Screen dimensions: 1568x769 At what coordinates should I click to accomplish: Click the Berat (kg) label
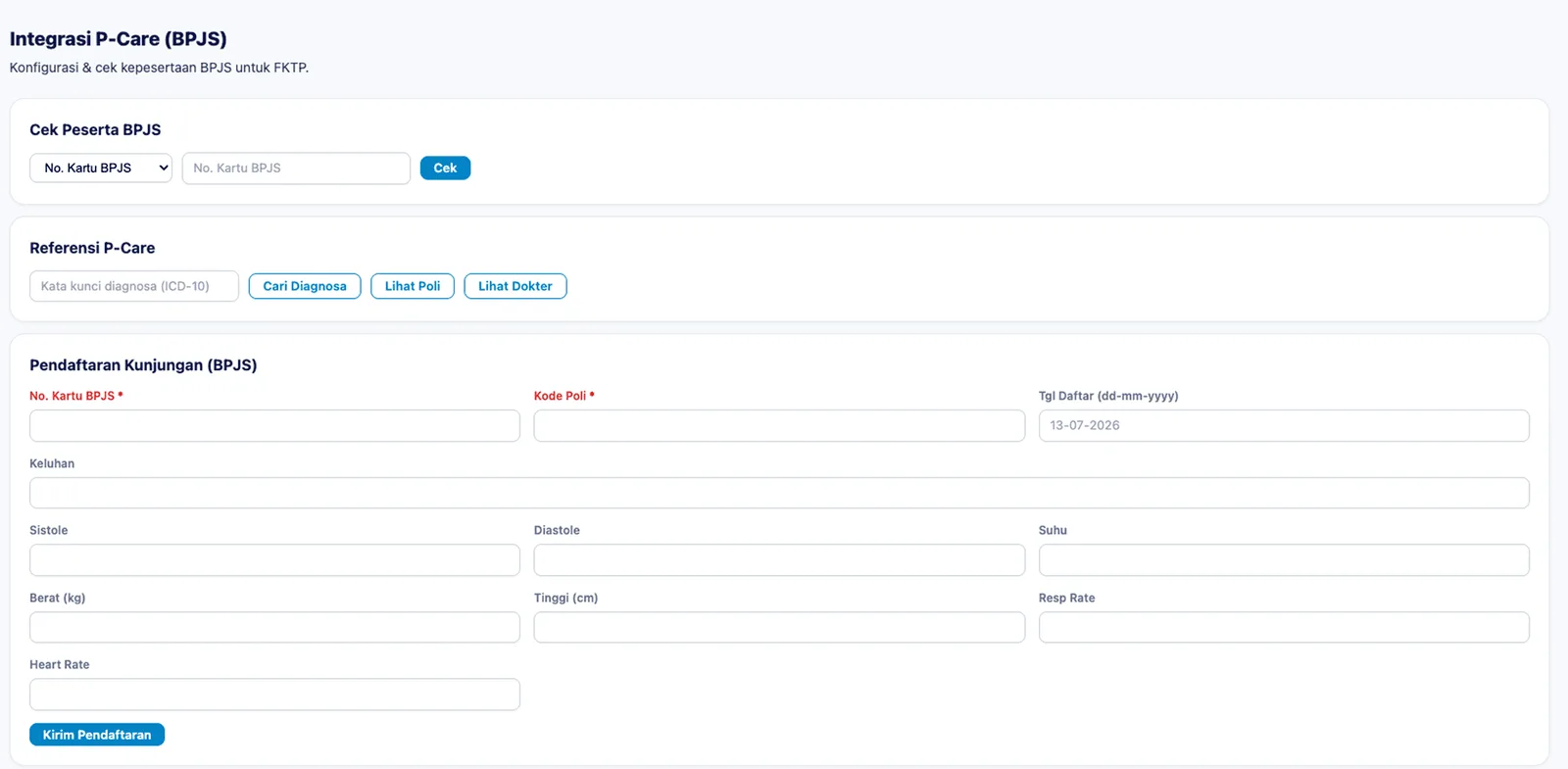click(58, 598)
